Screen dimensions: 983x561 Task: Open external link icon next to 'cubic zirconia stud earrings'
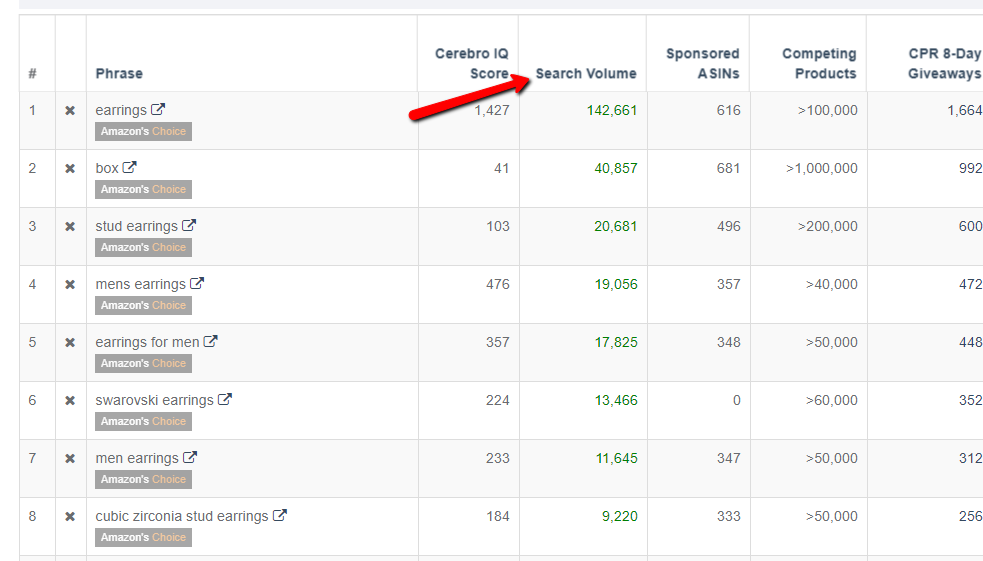point(280,515)
